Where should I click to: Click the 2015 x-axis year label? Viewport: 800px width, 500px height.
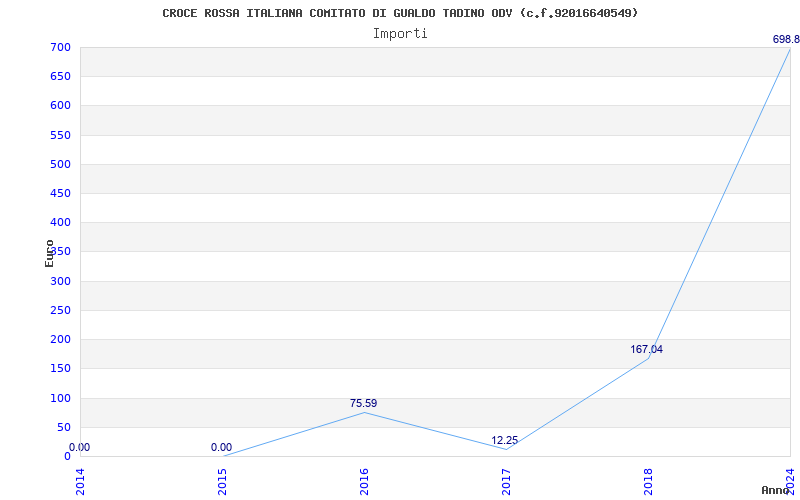click(x=222, y=482)
